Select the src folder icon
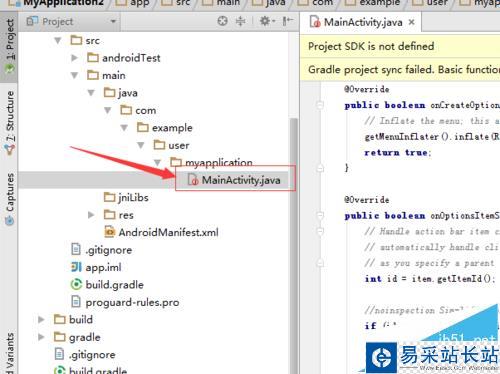500x374 pixels. (x=76, y=40)
